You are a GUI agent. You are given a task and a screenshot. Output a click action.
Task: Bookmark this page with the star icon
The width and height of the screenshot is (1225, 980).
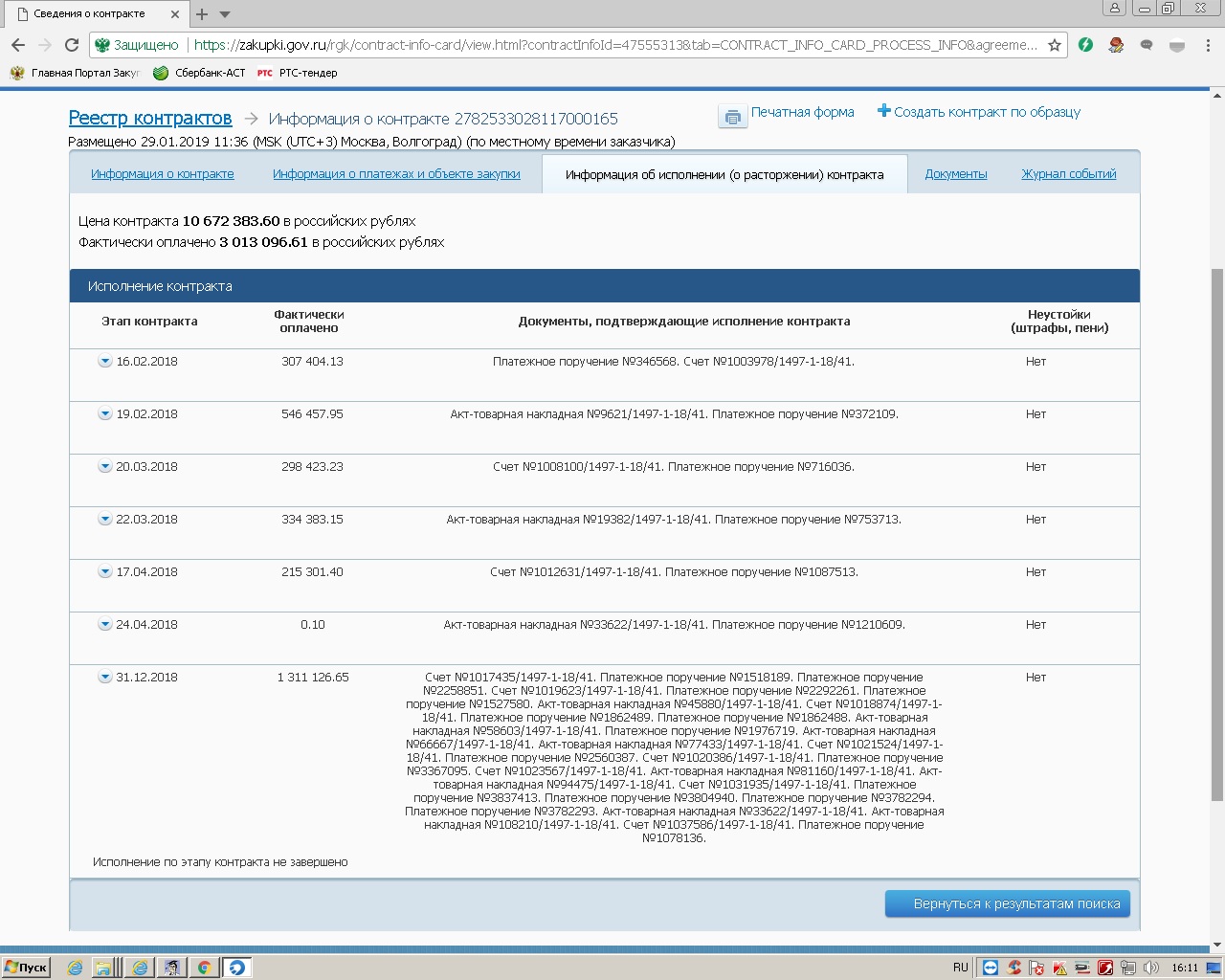(x=1055, y=45)
